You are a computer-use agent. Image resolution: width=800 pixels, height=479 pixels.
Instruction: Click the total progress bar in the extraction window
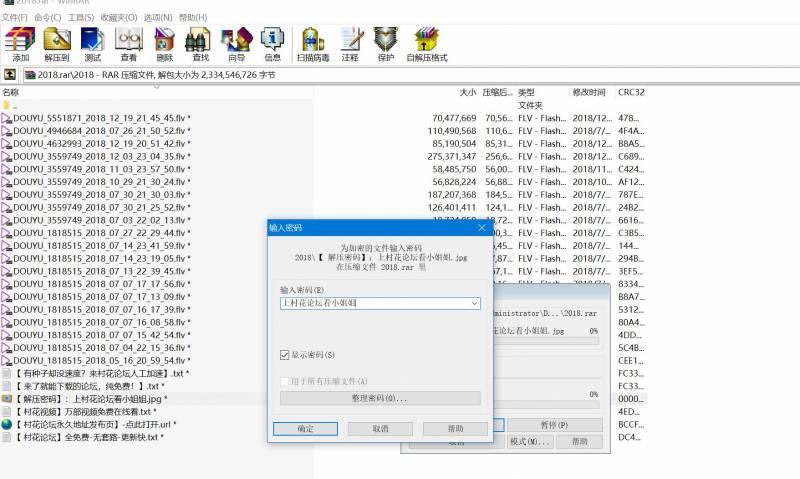point(546,404)
